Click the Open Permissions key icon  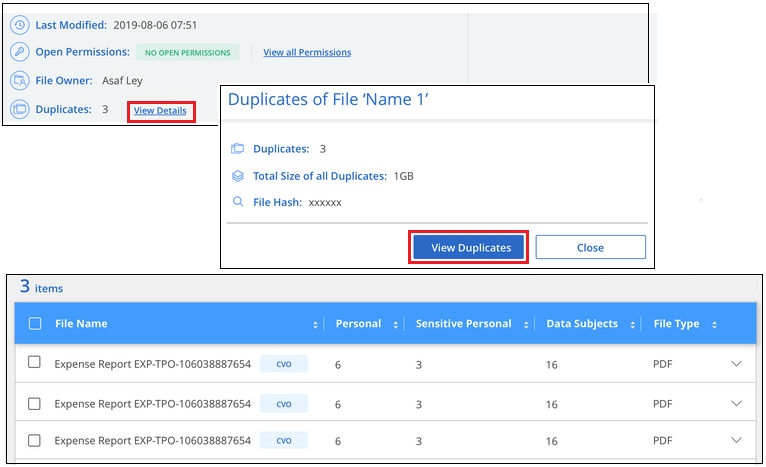18,52
